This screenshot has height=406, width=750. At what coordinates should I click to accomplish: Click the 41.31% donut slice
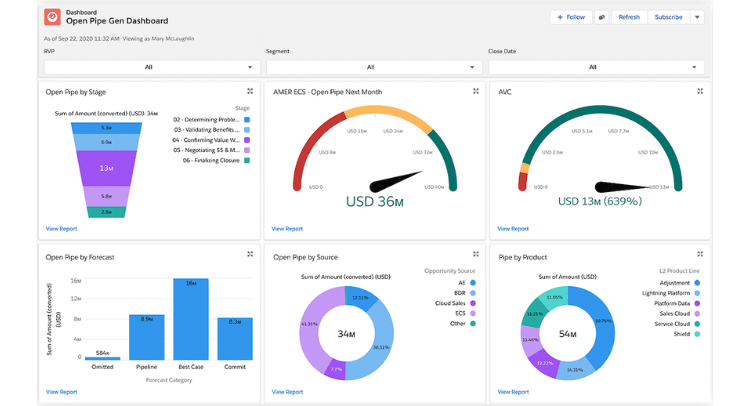pos(309,324)
